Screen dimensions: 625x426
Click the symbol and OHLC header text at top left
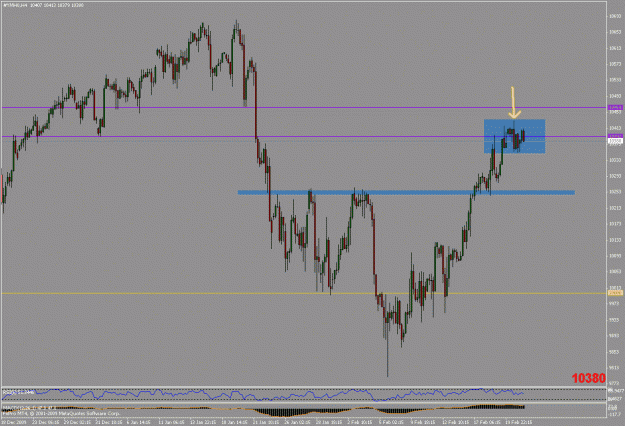tap(43, 5)
